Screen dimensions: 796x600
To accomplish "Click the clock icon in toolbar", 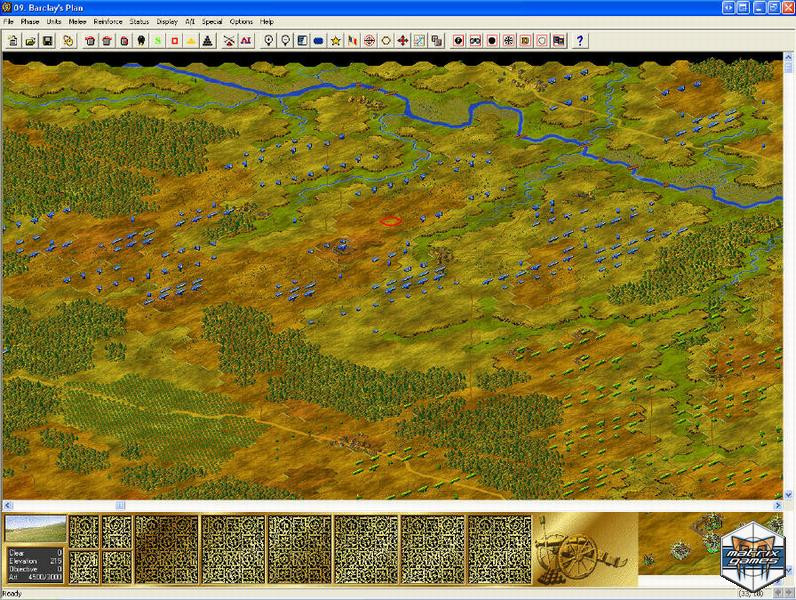I will point(68,41).
